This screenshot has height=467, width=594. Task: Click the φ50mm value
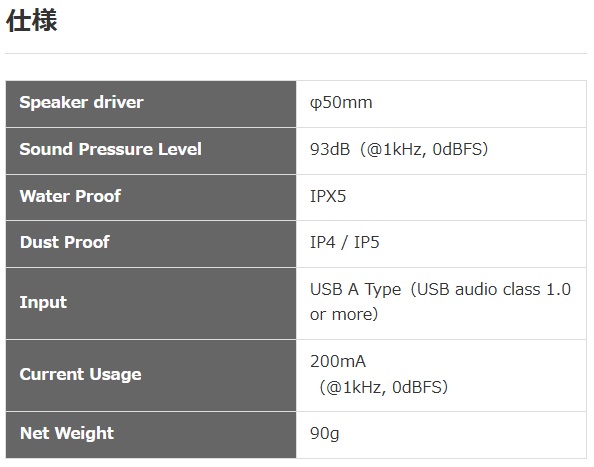coord(341,102)
